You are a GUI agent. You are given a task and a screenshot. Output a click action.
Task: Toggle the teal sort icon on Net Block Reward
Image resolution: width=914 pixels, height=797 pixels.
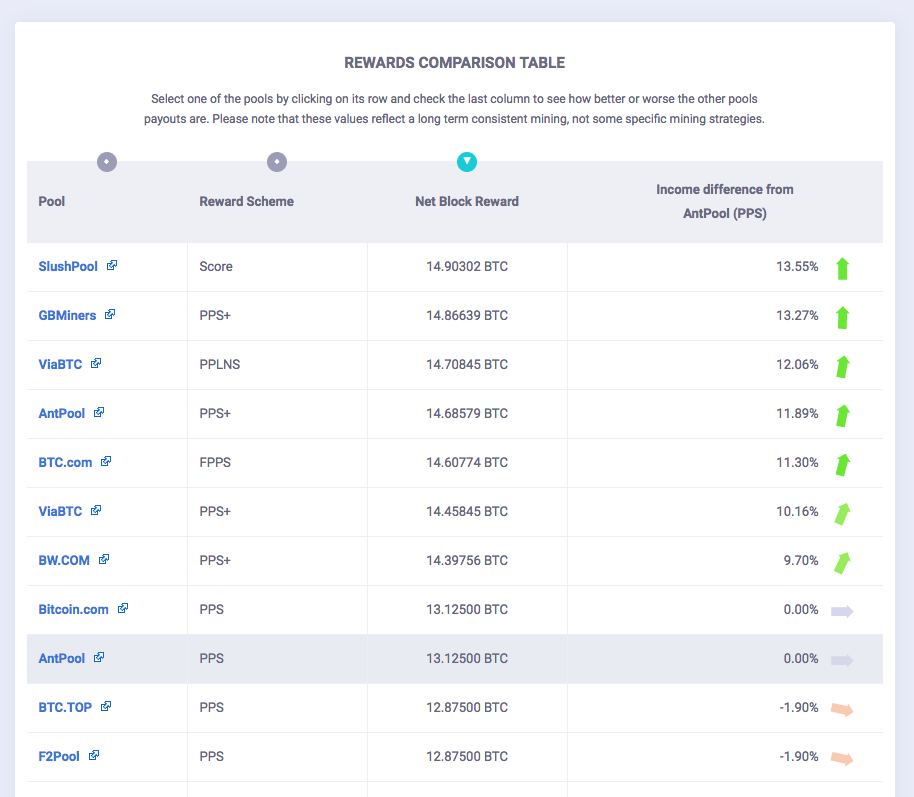(467, 162)
